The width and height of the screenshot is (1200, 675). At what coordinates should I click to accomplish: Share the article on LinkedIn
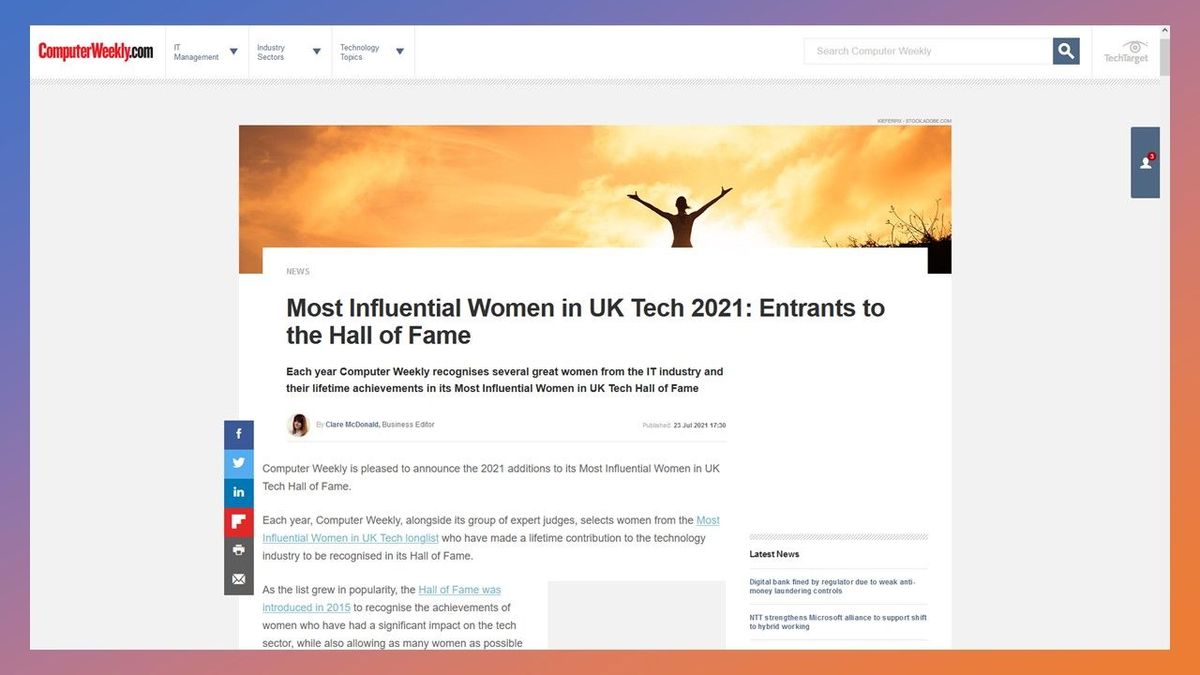click(238, 491)
